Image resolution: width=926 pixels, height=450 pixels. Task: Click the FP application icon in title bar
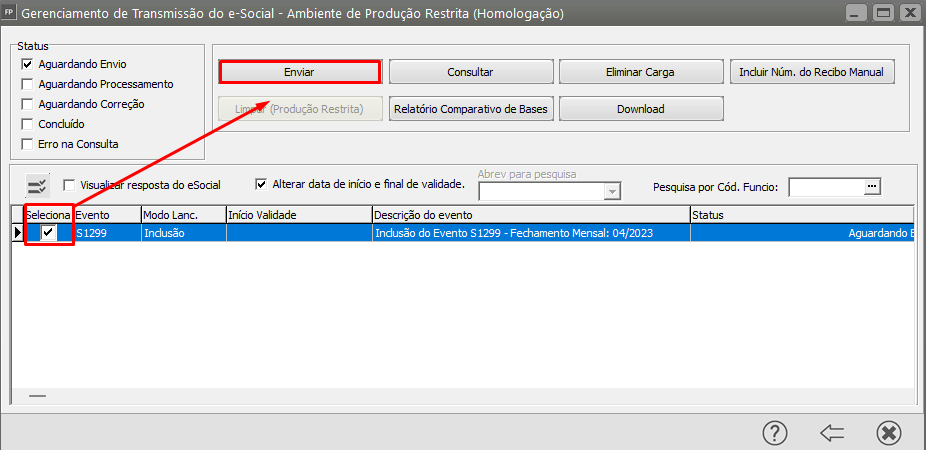(x=8, y=12)
